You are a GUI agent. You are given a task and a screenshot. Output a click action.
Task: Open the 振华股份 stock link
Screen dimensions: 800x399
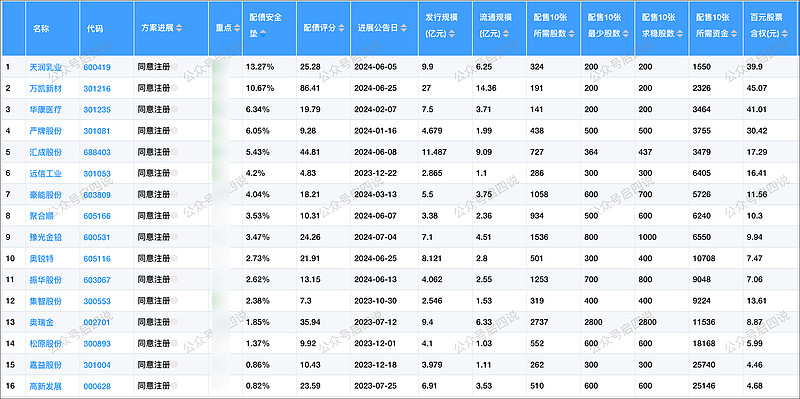[46, 280]
